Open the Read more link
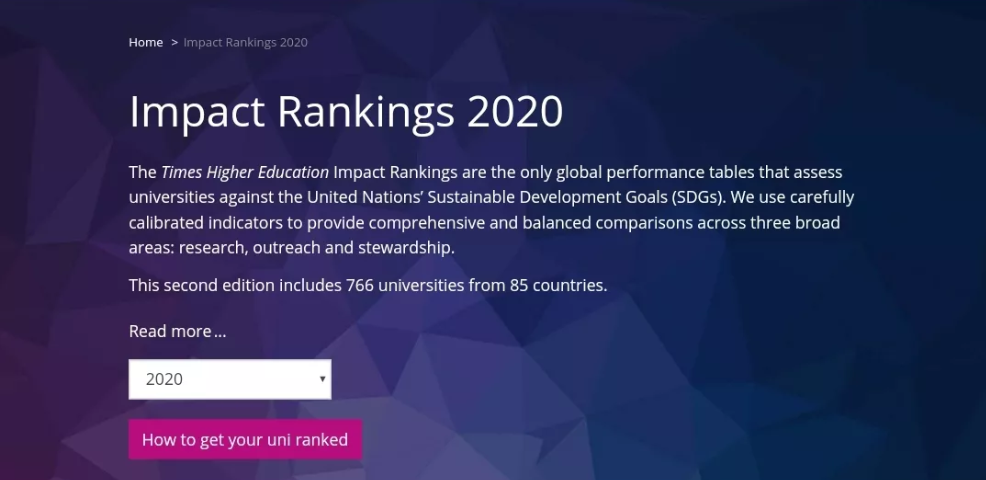Screen dimensions: 986x480 177,331
